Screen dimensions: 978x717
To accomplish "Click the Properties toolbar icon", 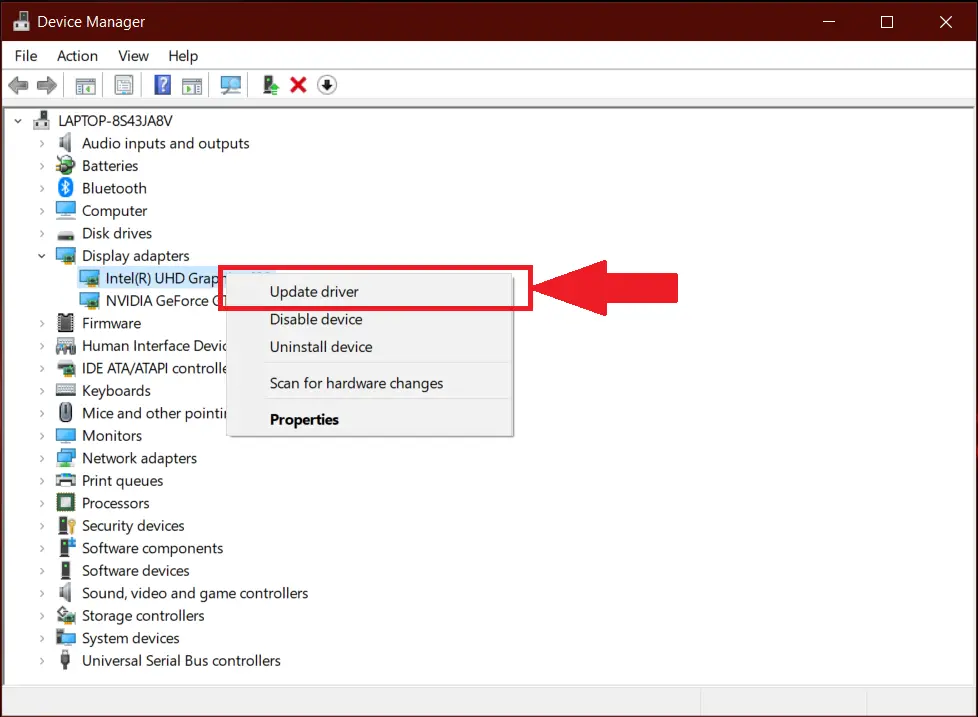I will coord(124,85).
